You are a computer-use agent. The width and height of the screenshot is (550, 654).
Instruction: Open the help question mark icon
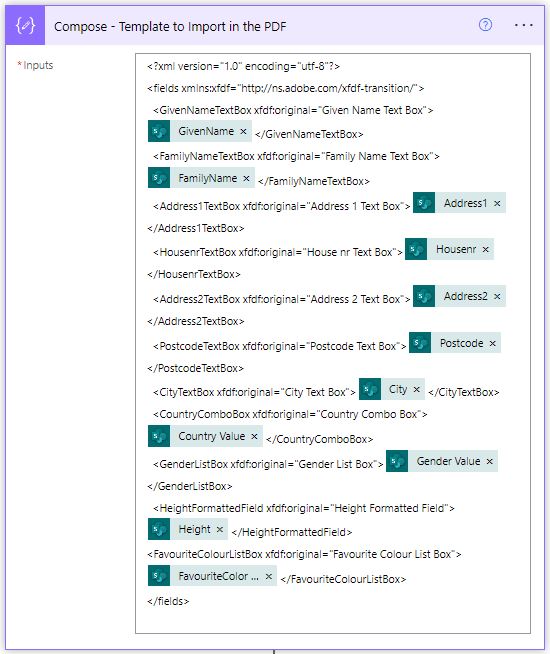click(x=485, y=25)
